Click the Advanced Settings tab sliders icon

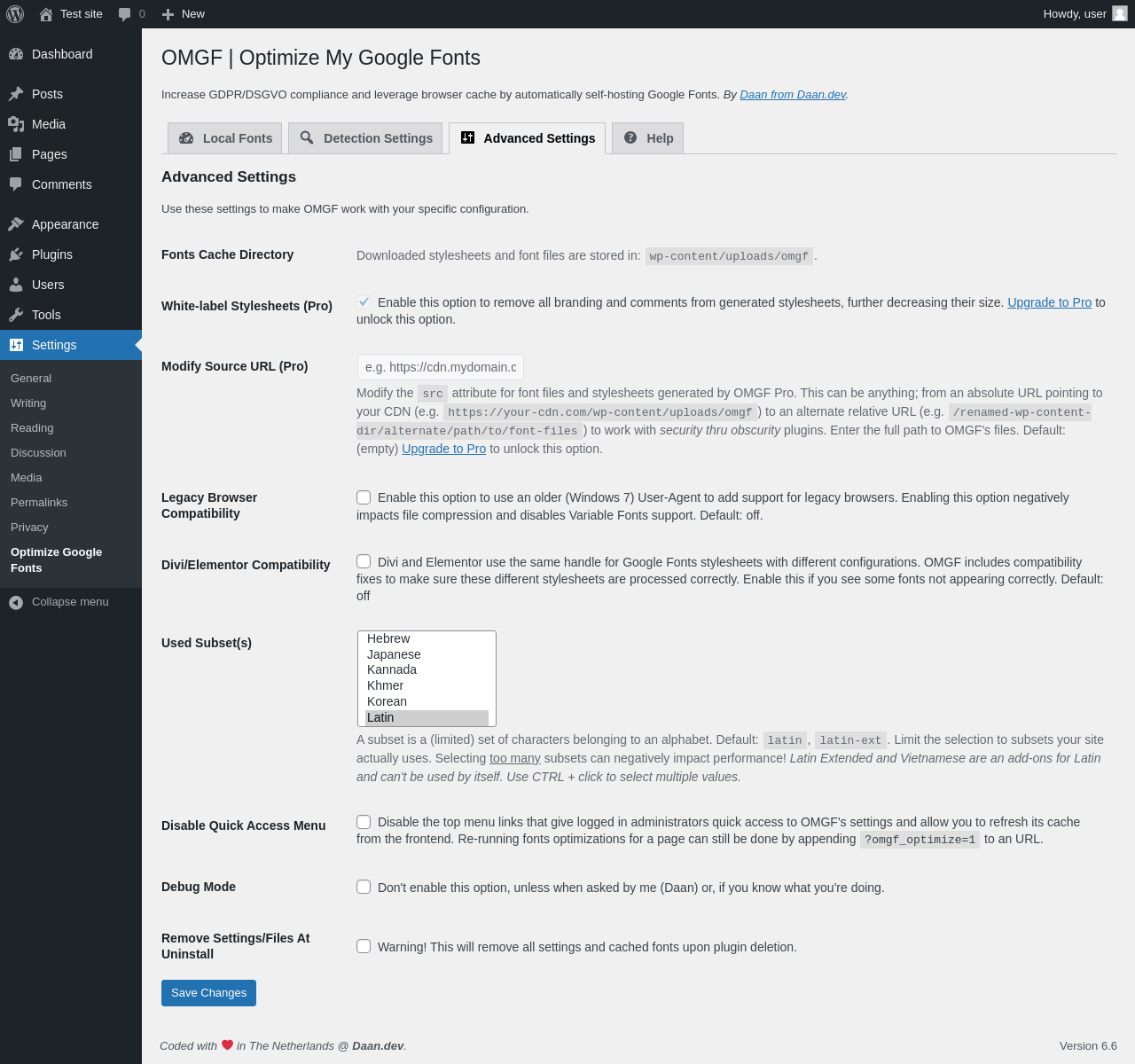pyautogui.click(x=467, y=137)
